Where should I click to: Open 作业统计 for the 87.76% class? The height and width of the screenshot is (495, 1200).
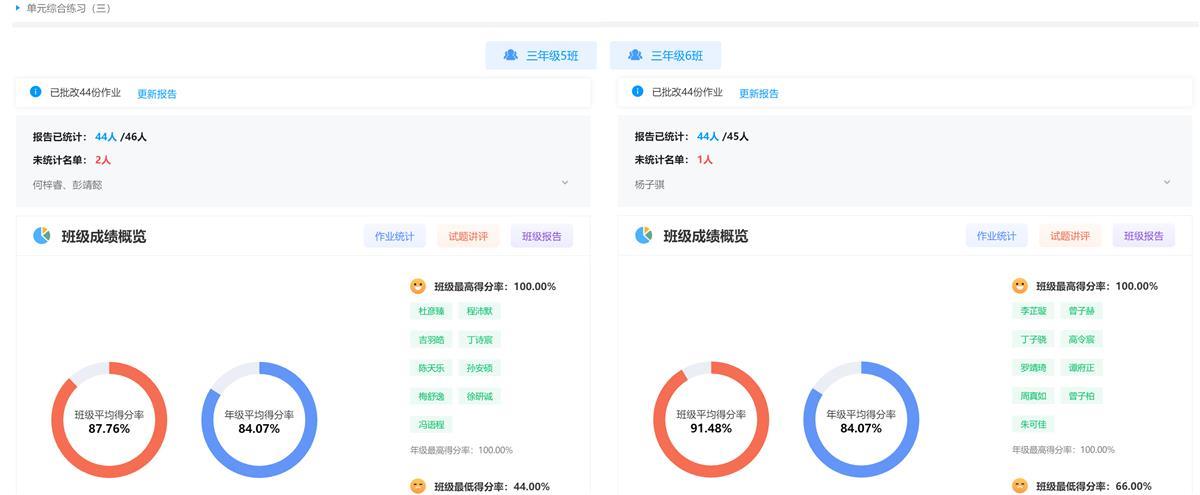click(394, 237)
